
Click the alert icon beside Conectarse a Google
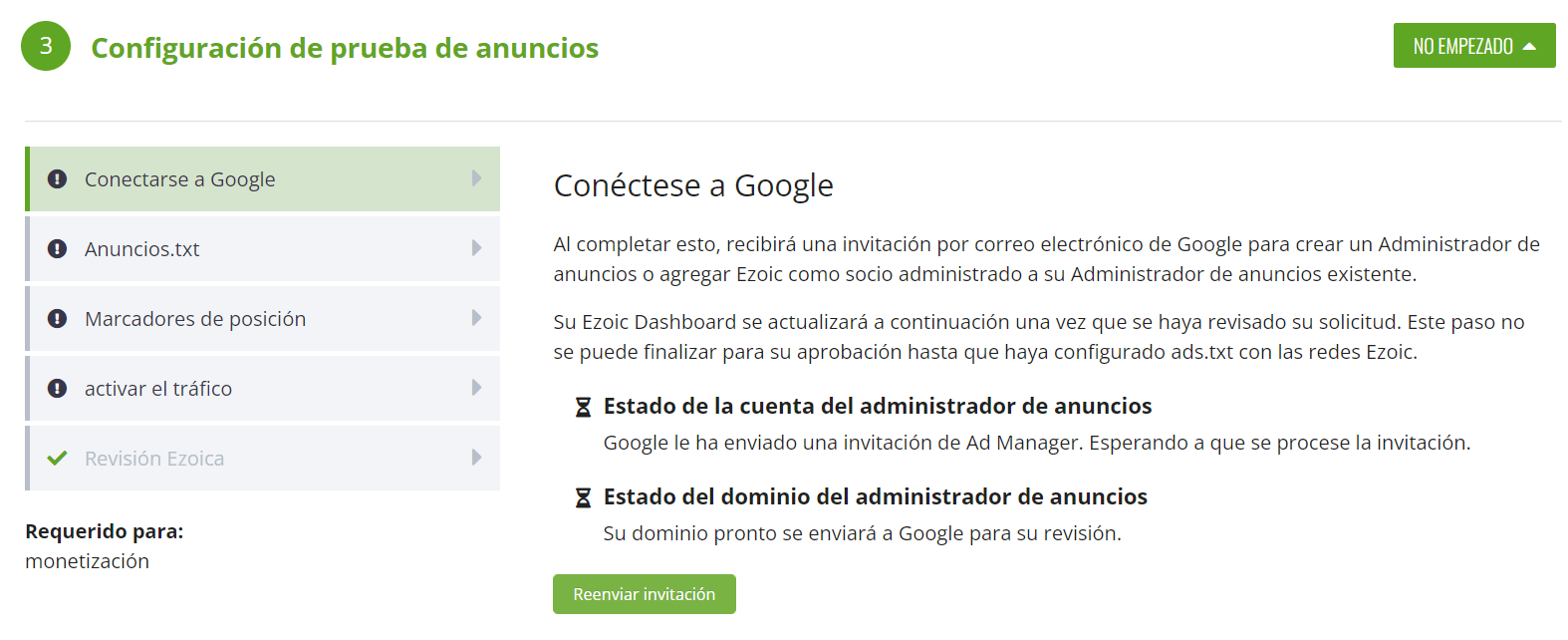pos(56,178)
